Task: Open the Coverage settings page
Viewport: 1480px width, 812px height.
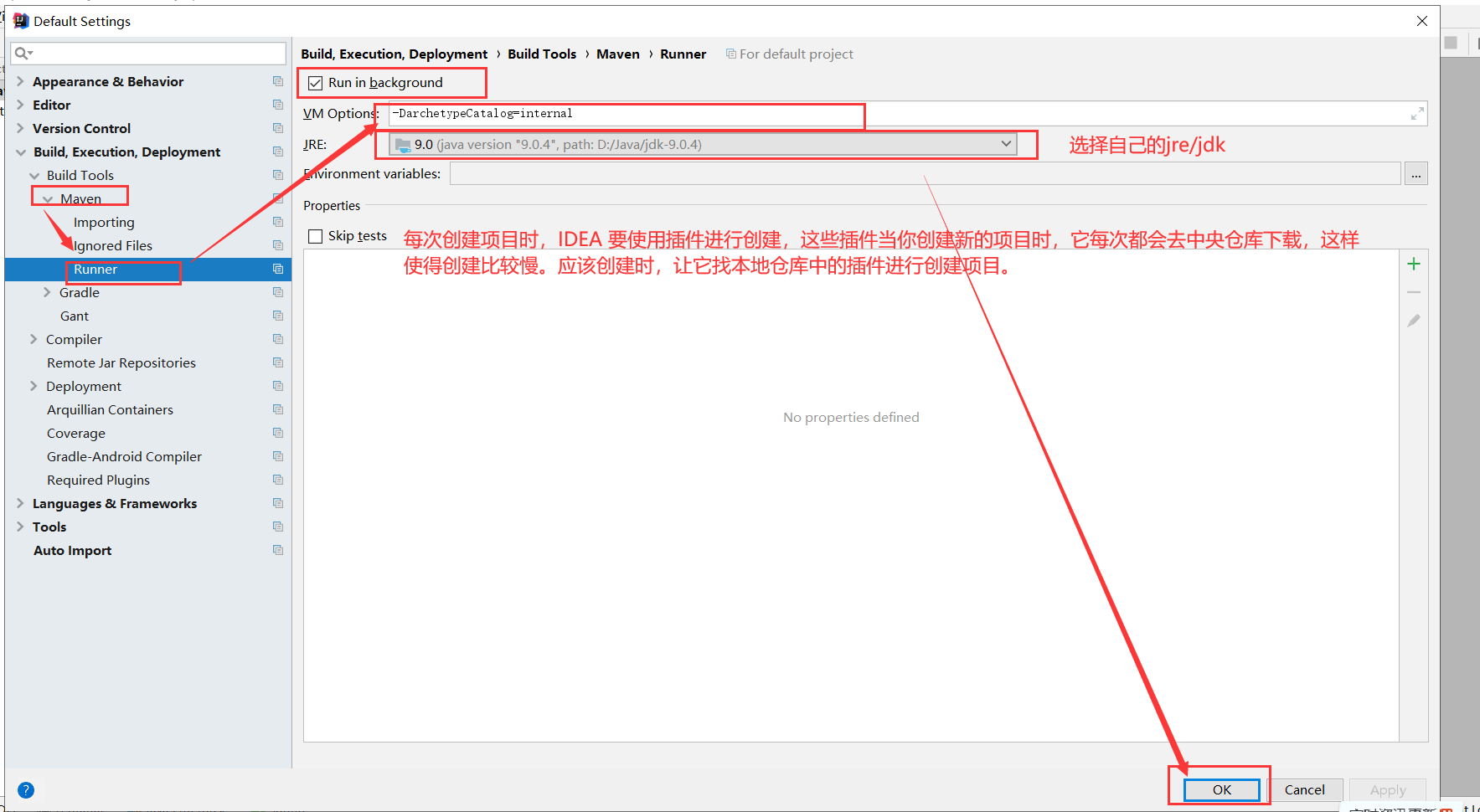Action: coord(76,433)
